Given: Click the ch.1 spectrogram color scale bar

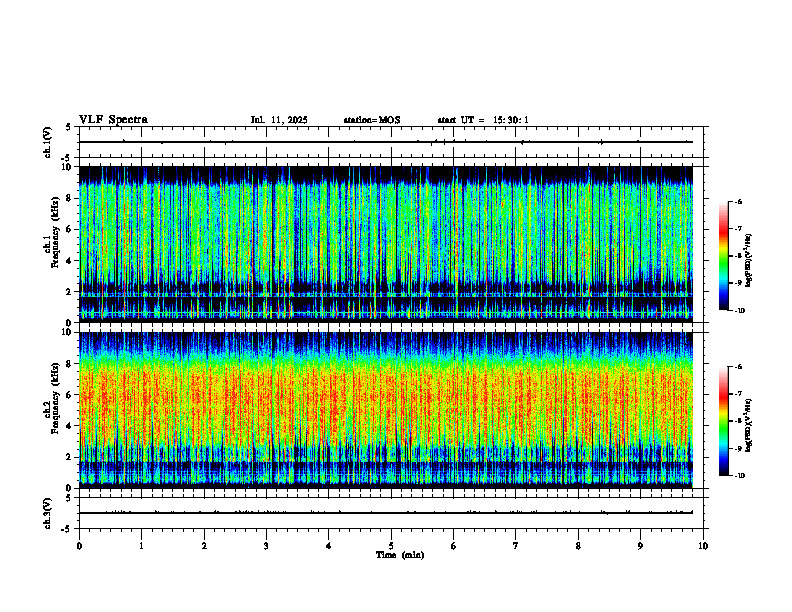Looking at the screenshot, I should [723, 256].
